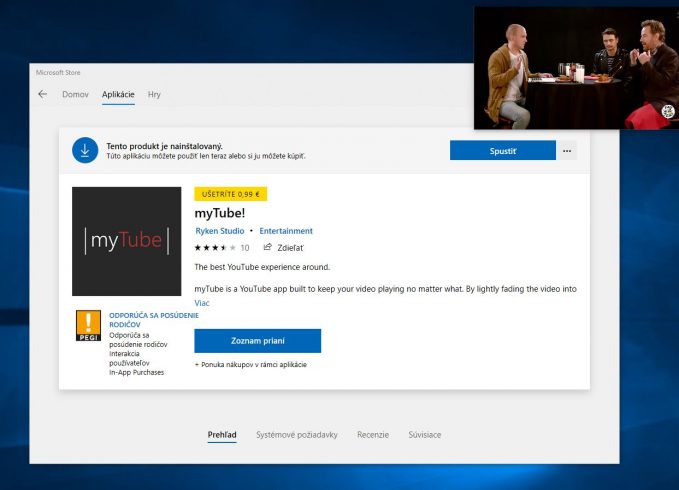The height and width of the screenshot is (490, 679).
Task: Click the In-App Purchases rating descriptor
Action: tap(136, 372)
